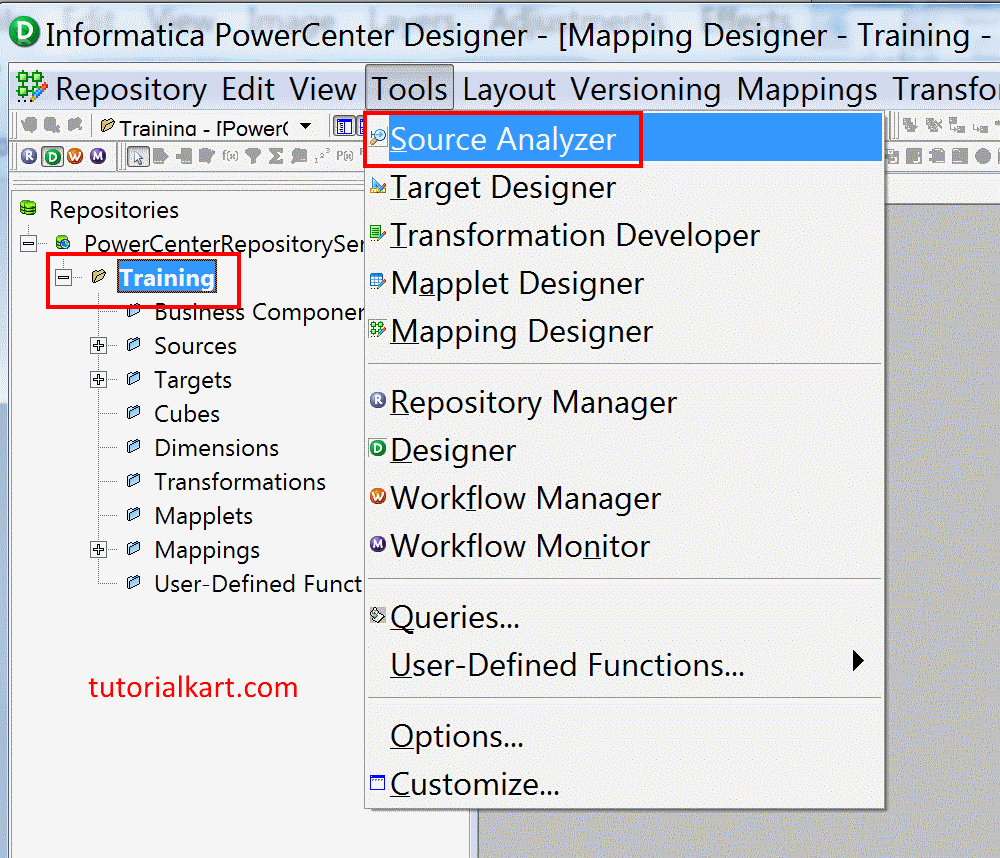This screenshot has width=1000, height=858.
Task: Launch Workflow Manager from the orange W toolbar icon
Action: click(75, 156)
